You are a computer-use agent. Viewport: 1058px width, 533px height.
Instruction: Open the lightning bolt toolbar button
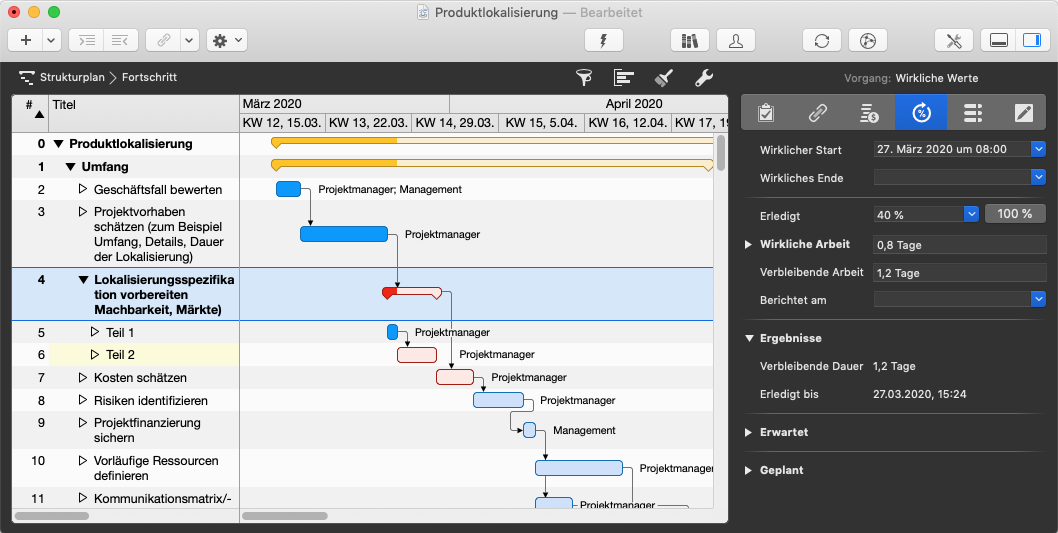tap(603, 40)
